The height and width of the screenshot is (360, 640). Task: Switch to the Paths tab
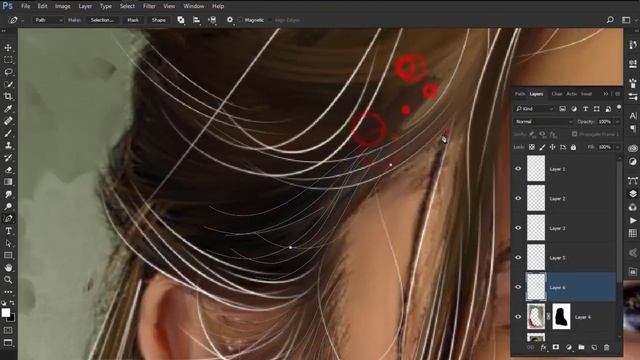(520, 94)
